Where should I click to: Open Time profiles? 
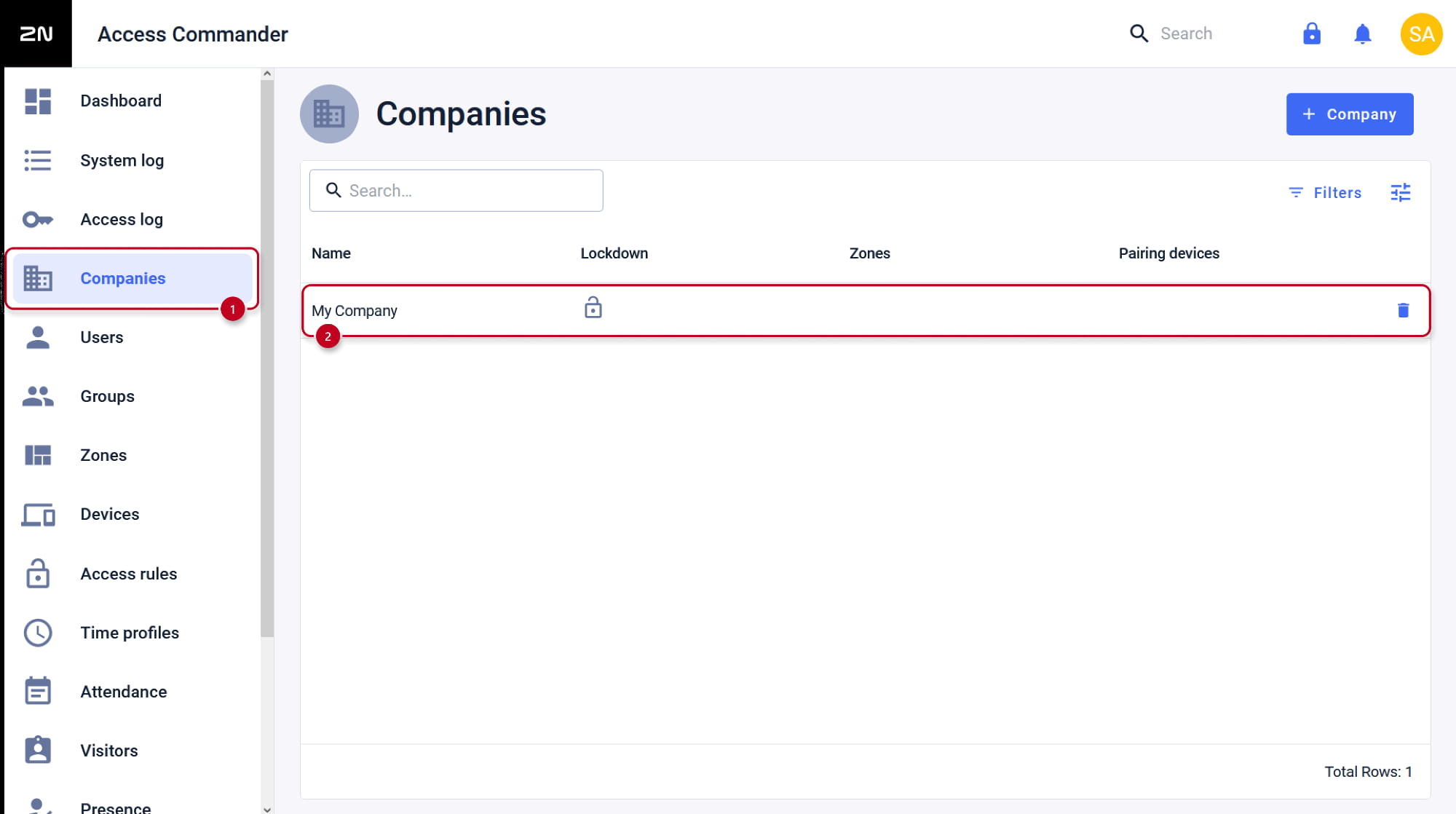[132, 633]
